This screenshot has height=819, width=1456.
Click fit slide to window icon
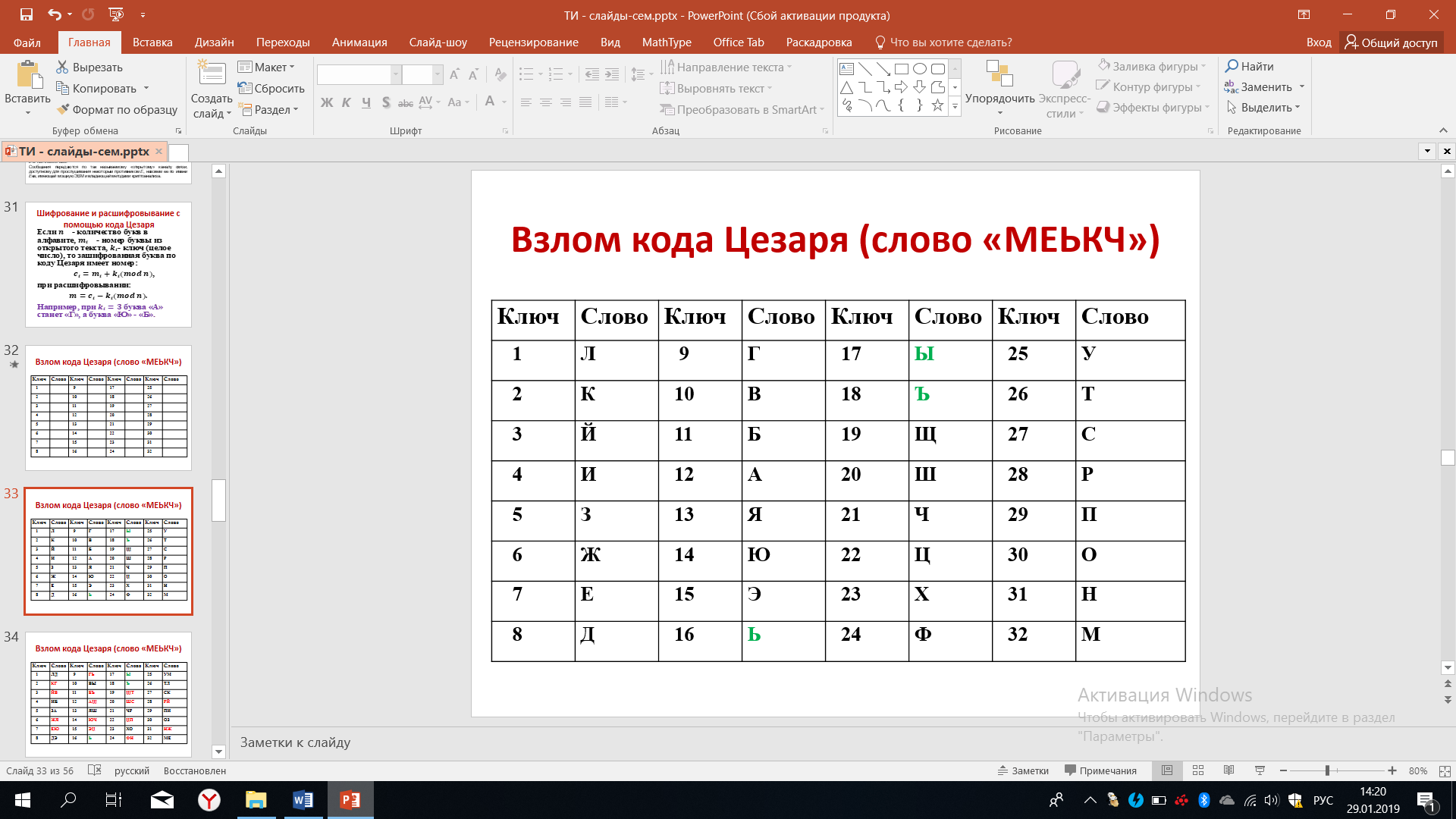pos(1444,770)
